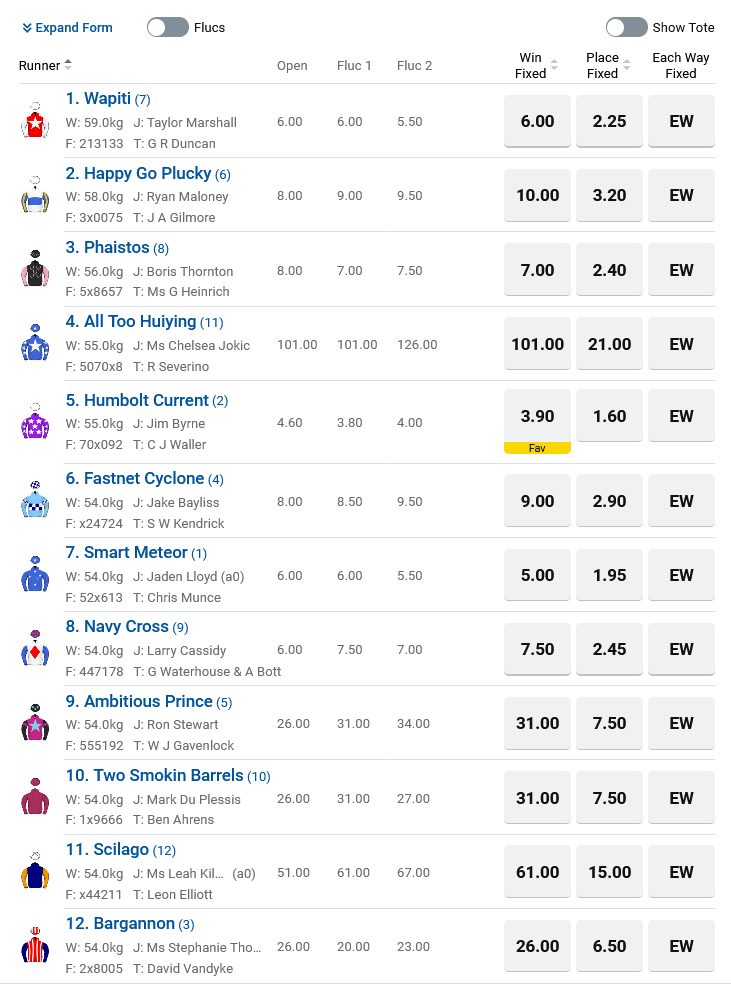Image resolution: width=731 pixels, height=984 pixels.
Task: Click All Too Huiying's blue star silks icon
Action: point(35,343)
